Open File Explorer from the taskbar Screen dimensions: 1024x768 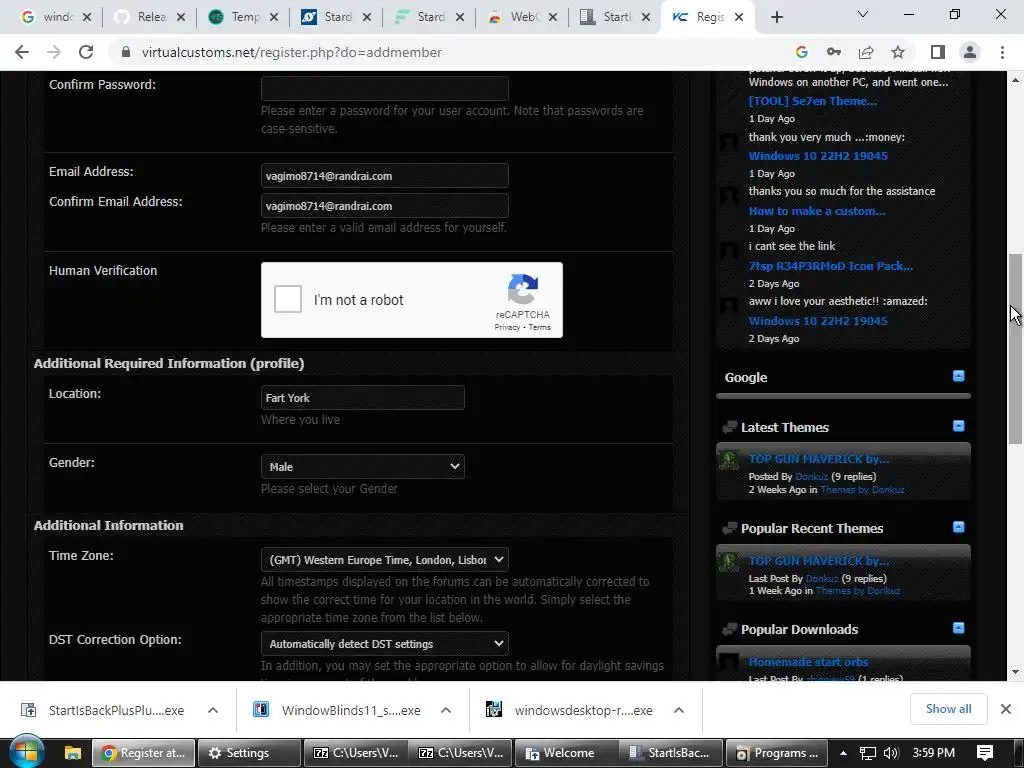(72, 753)
